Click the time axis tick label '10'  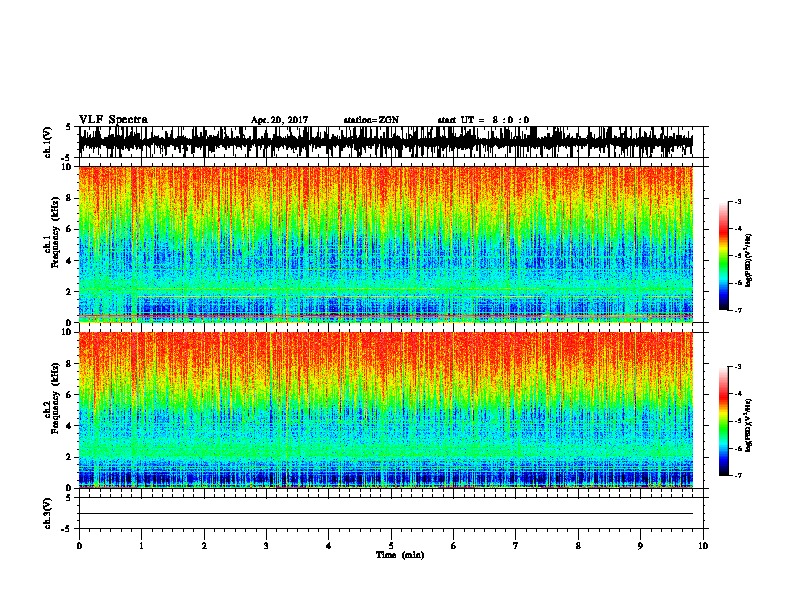click(703, 546)
